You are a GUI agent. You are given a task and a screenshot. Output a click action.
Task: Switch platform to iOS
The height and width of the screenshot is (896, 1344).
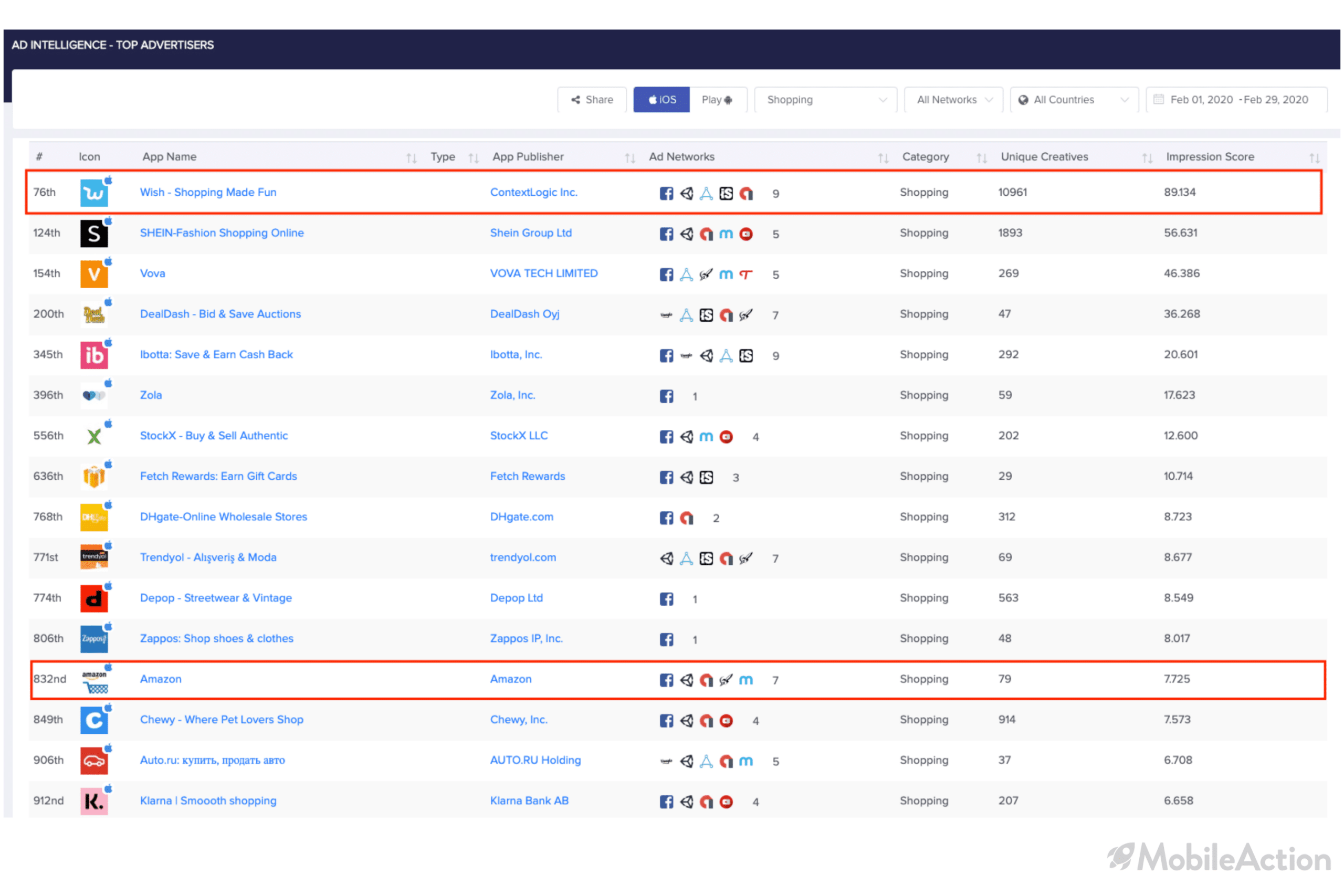pos(661,99)
